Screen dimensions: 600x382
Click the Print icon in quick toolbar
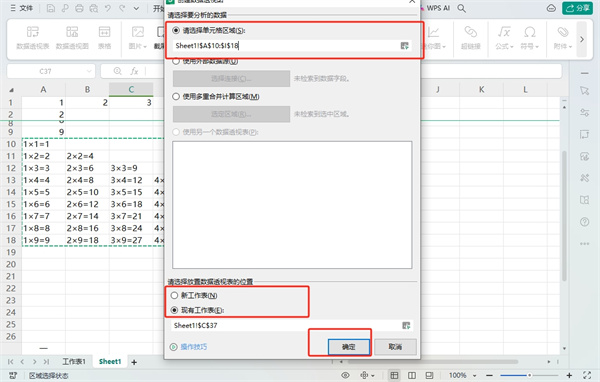tap(79, 8)
